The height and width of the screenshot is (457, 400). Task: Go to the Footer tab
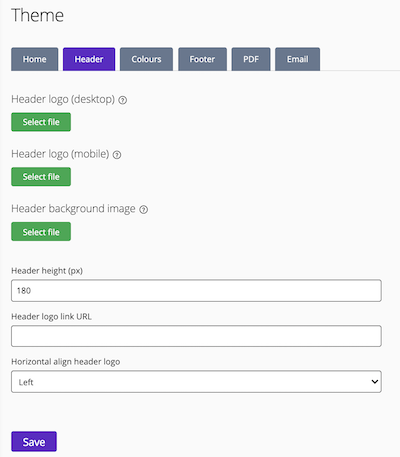pos(202,59)
